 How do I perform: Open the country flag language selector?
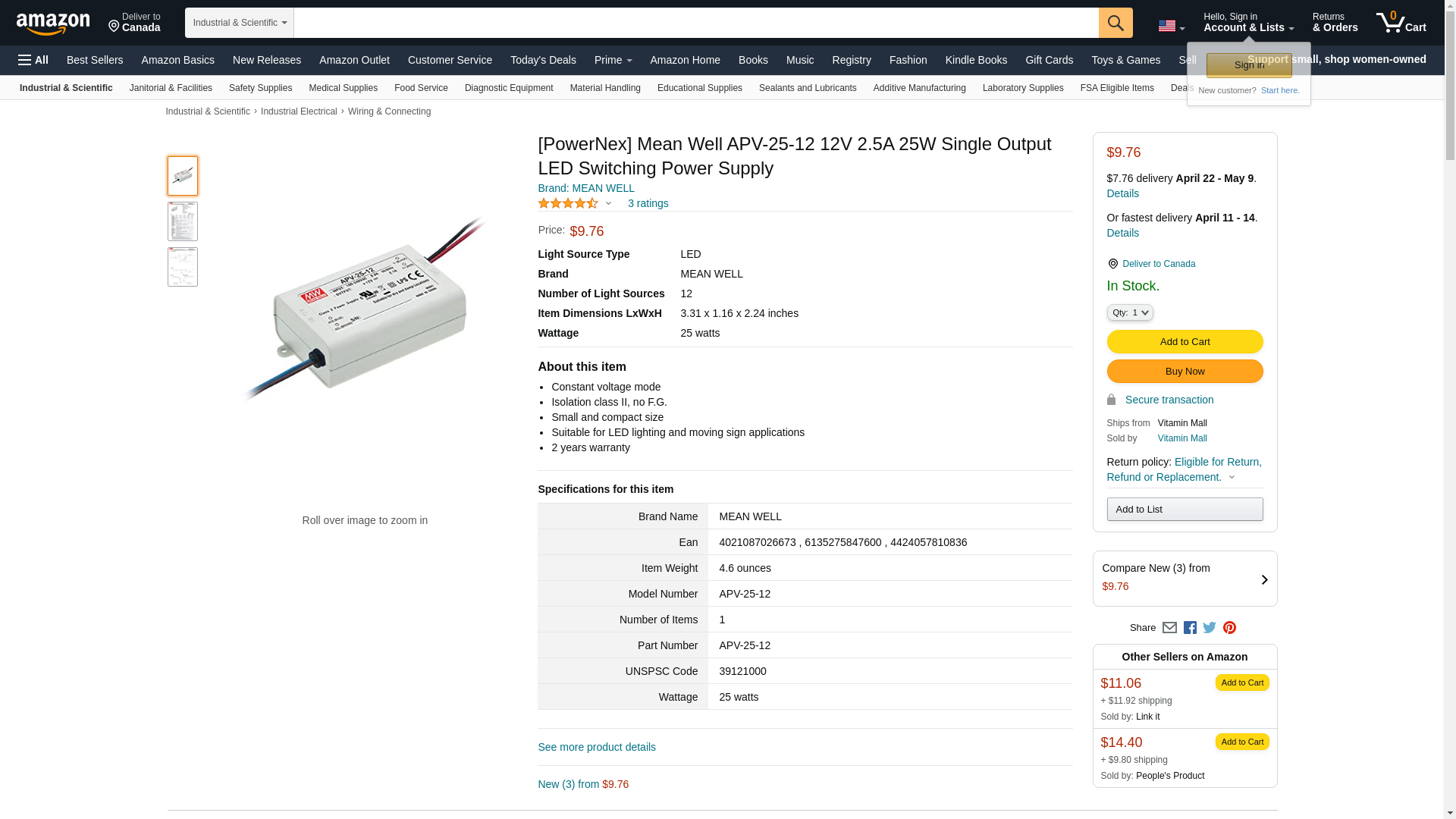1171,26
